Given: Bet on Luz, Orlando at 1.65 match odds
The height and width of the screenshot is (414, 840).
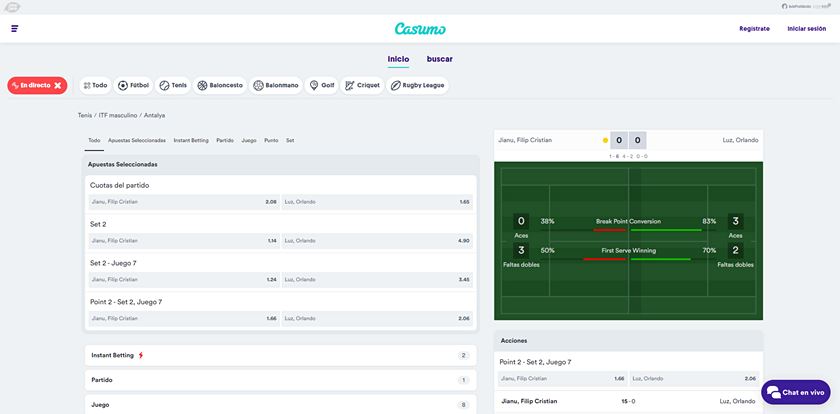Looking at the screenshot, I should [377, 202].
